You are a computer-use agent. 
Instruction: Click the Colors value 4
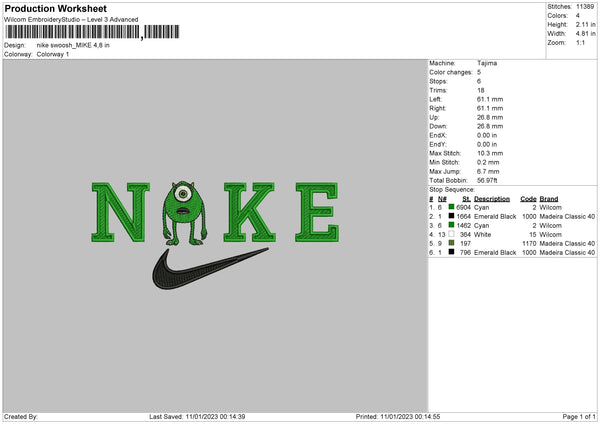(578, 16)
